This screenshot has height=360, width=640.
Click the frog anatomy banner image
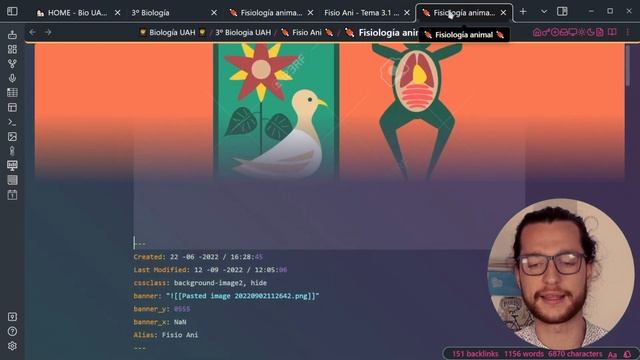416,111
